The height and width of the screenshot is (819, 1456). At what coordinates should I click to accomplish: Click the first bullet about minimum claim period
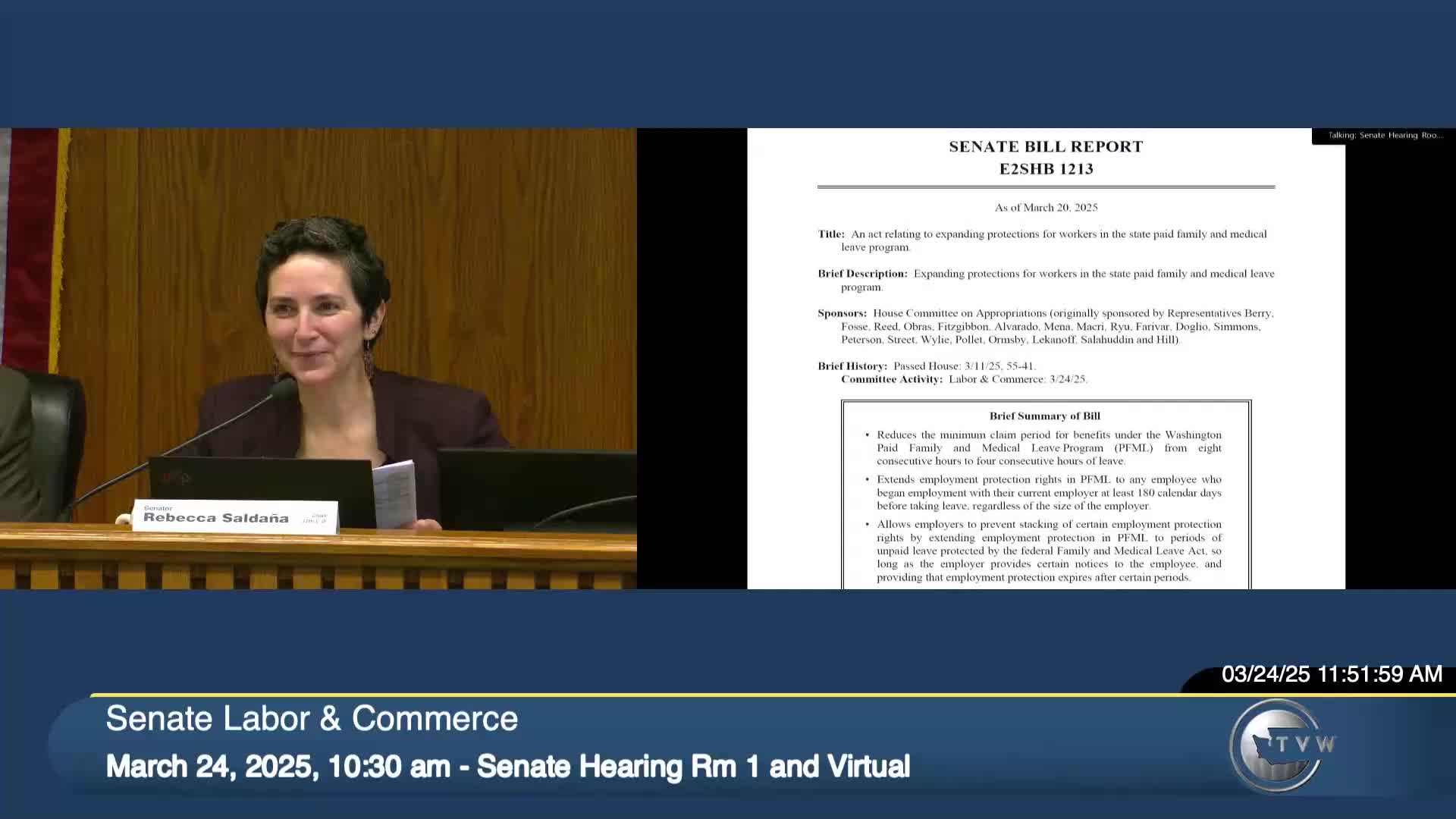pyautogui.click(x=1048, y=448)
